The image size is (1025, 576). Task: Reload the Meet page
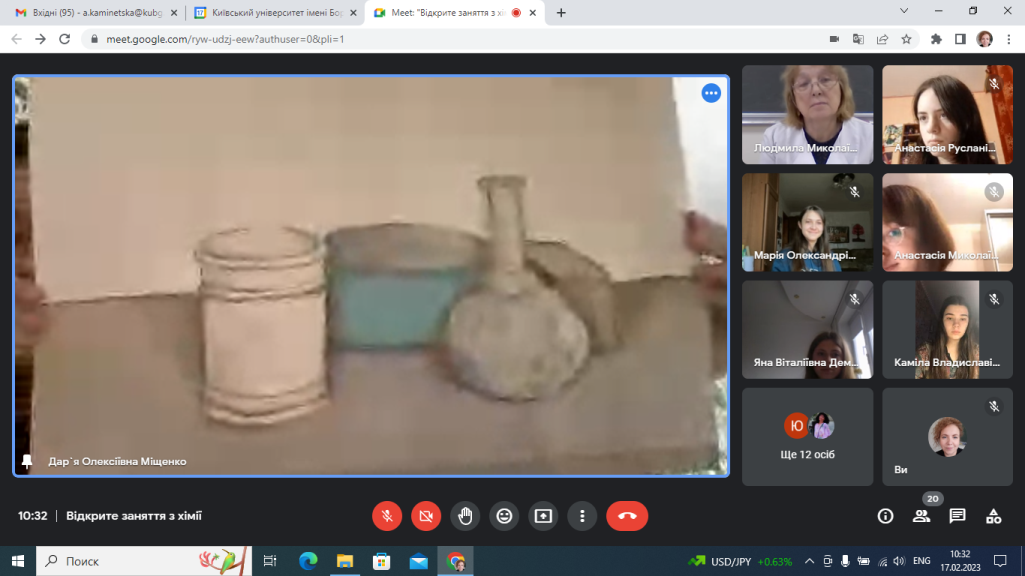tap(65, 39)
